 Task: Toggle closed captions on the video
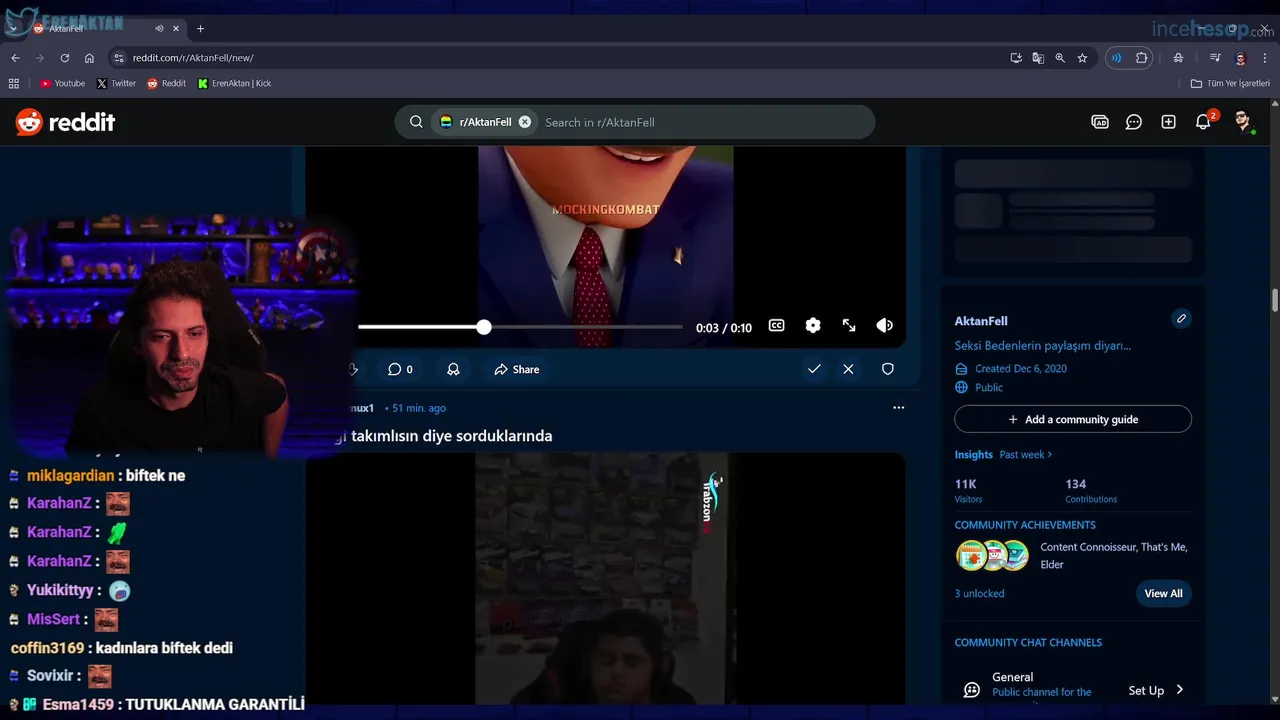[776, 325]
